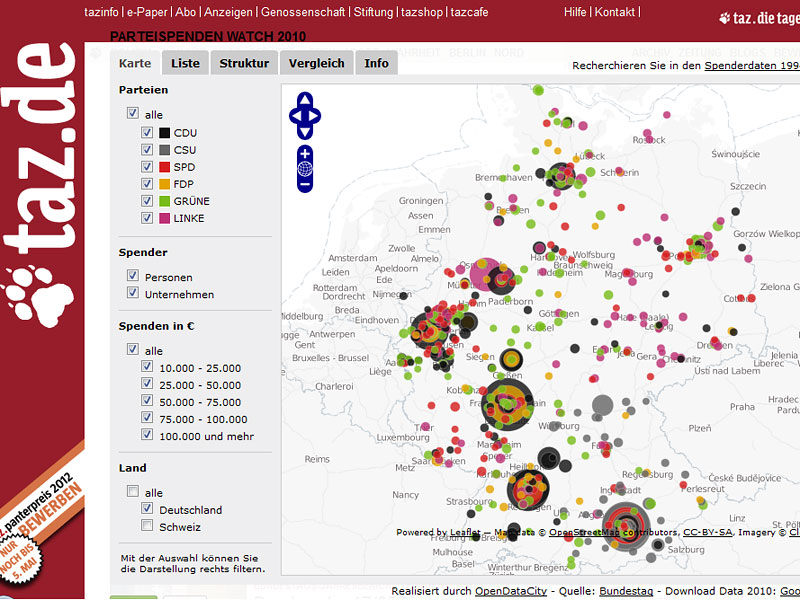Toggle the FDP party checkbox
This screenshot has height=600, width=800.
coord(147,183)
